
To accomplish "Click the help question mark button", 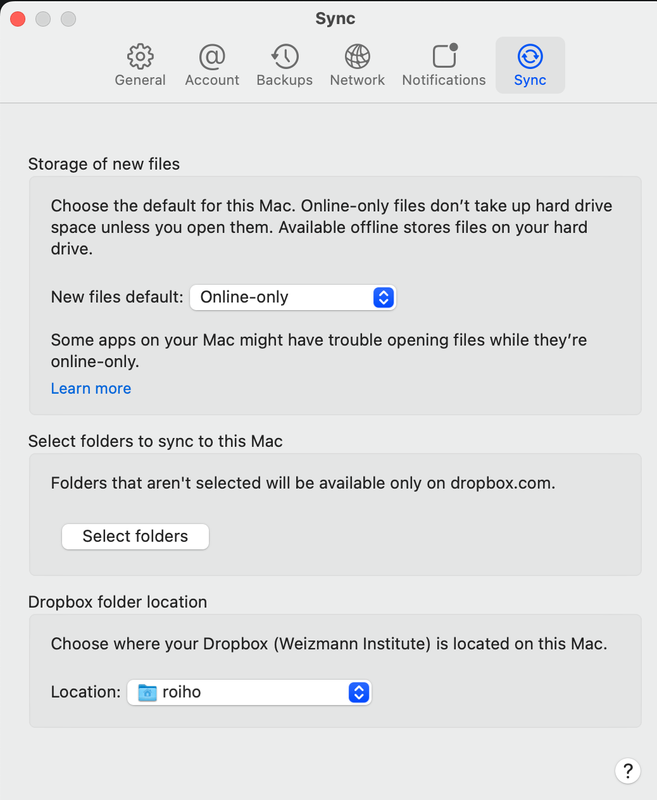I will 627,770.
